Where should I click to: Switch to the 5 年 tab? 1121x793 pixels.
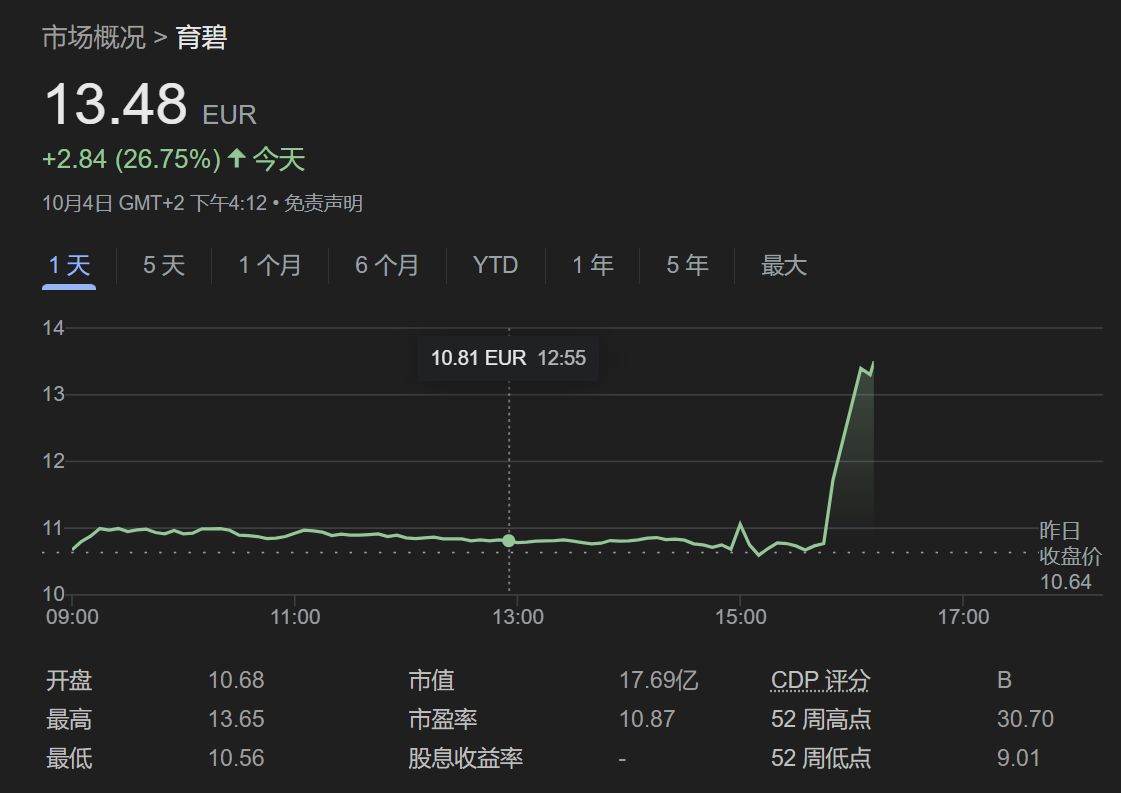[x=687, y=265]
